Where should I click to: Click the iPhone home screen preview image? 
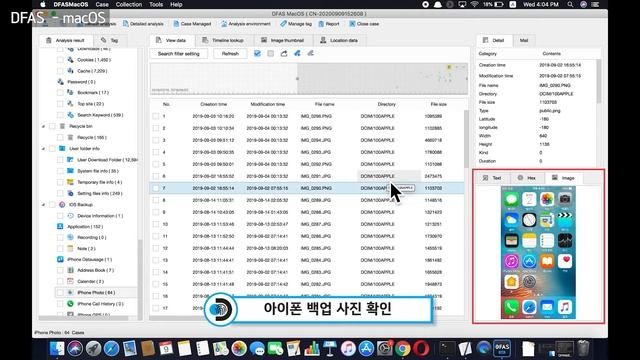coord(538,253)
